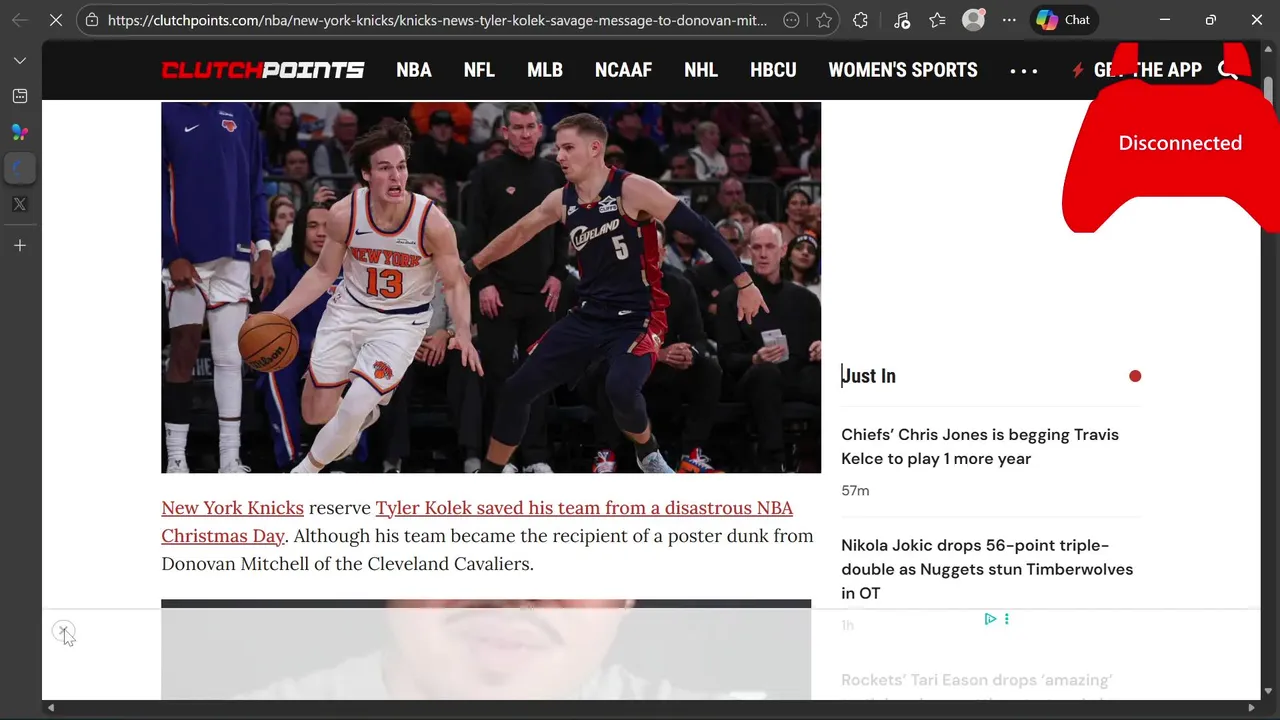Click the address bar URL

point(438,20)
